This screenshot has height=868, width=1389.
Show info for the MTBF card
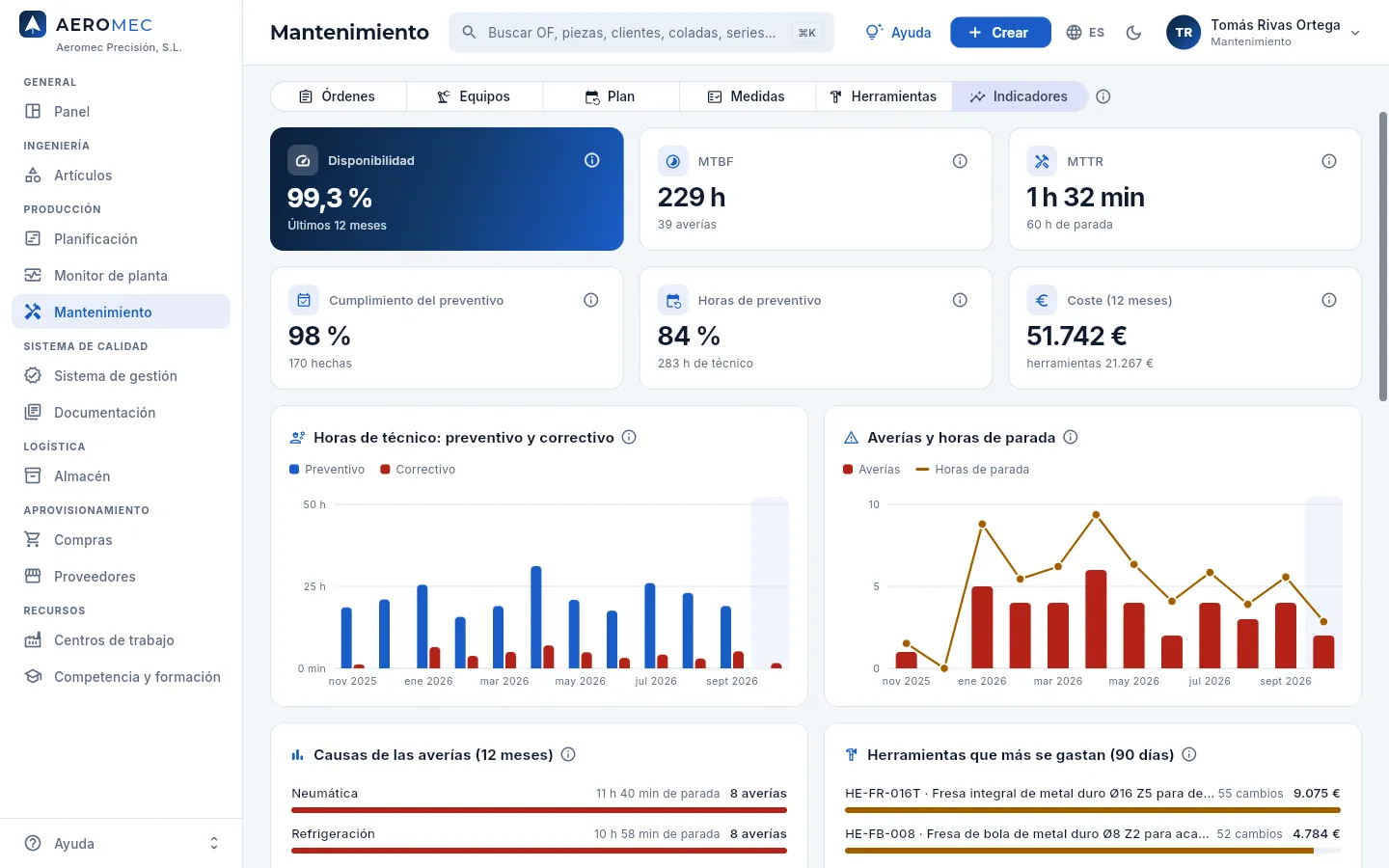(x=960, y=161)
